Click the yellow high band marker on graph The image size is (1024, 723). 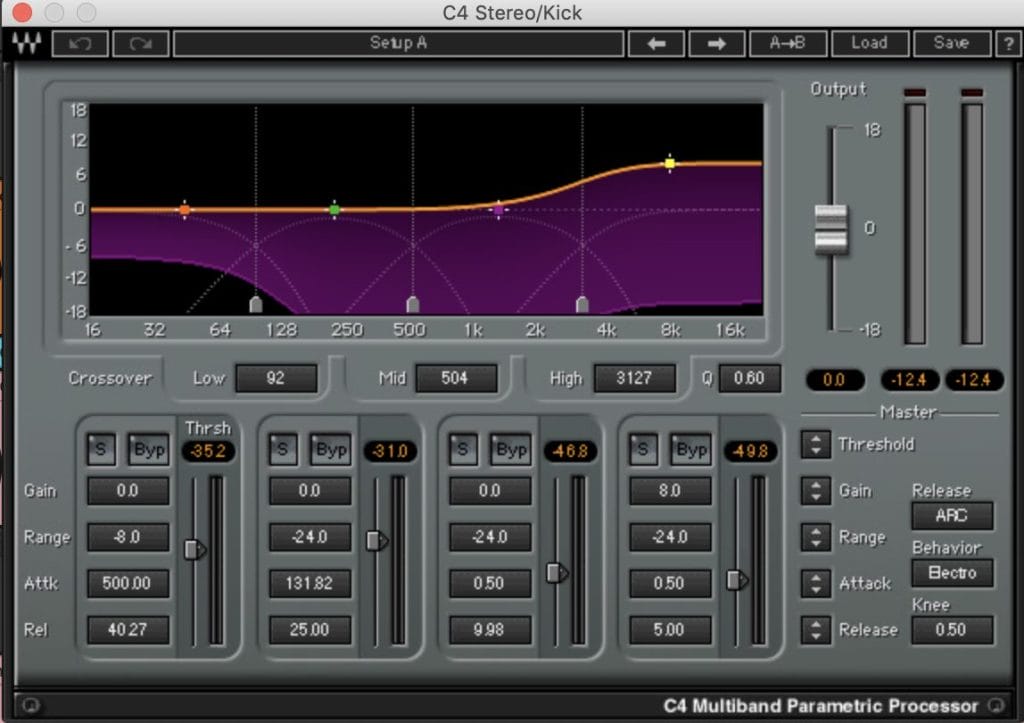(x=670, y=162)
